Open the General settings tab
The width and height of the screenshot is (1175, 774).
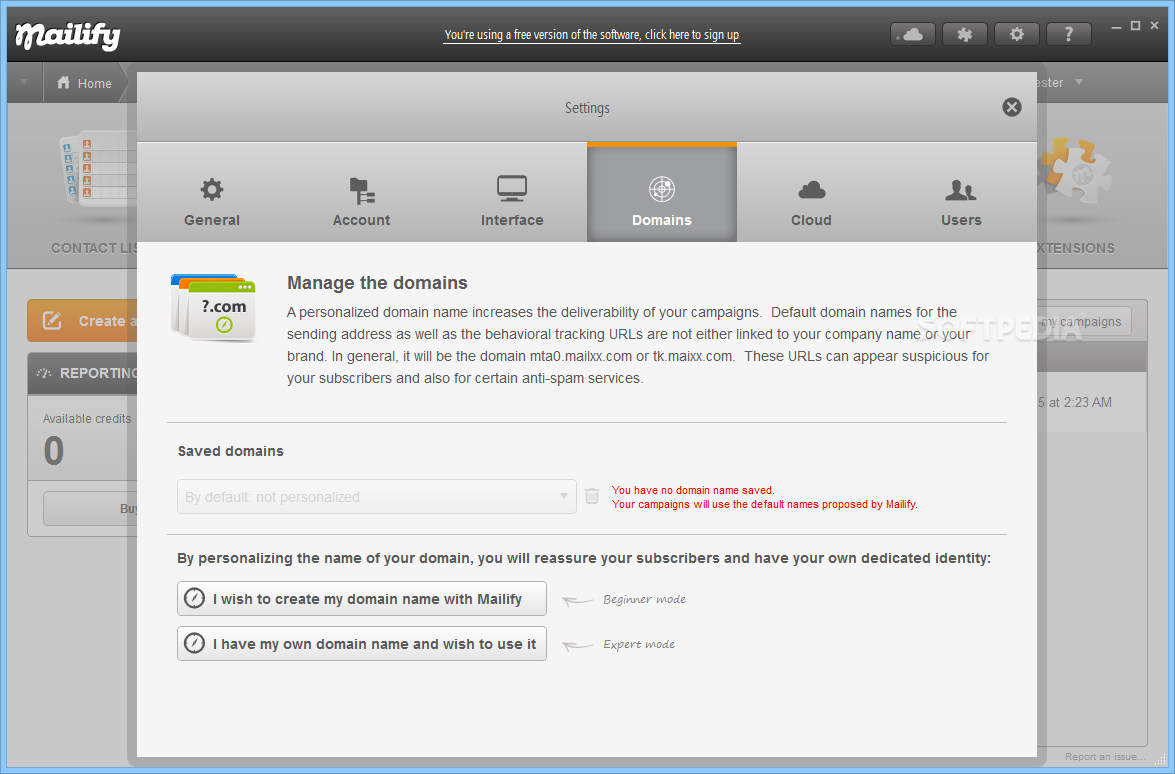(x=212, y=193)
